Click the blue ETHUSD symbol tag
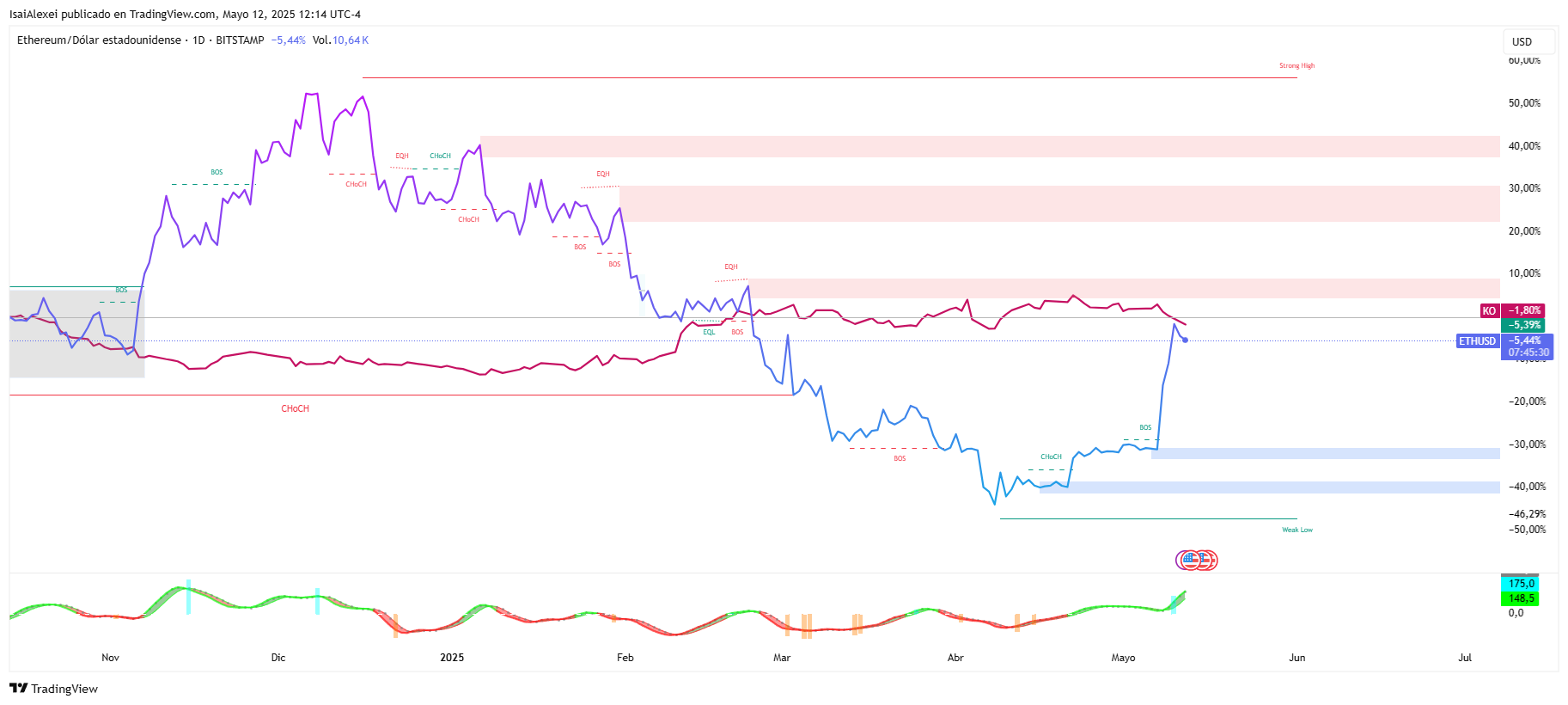 (1477, 341)
